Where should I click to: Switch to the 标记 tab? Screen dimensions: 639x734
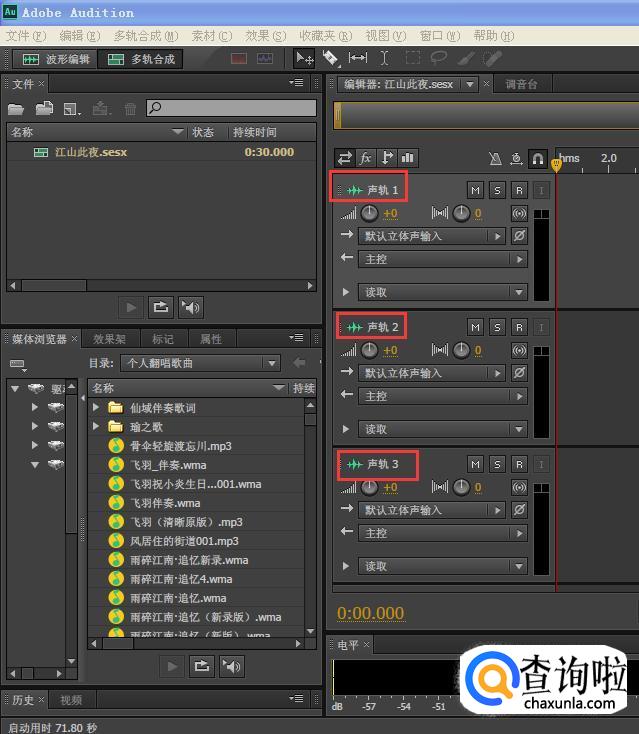pyautogui.click(x=163, y=339)
